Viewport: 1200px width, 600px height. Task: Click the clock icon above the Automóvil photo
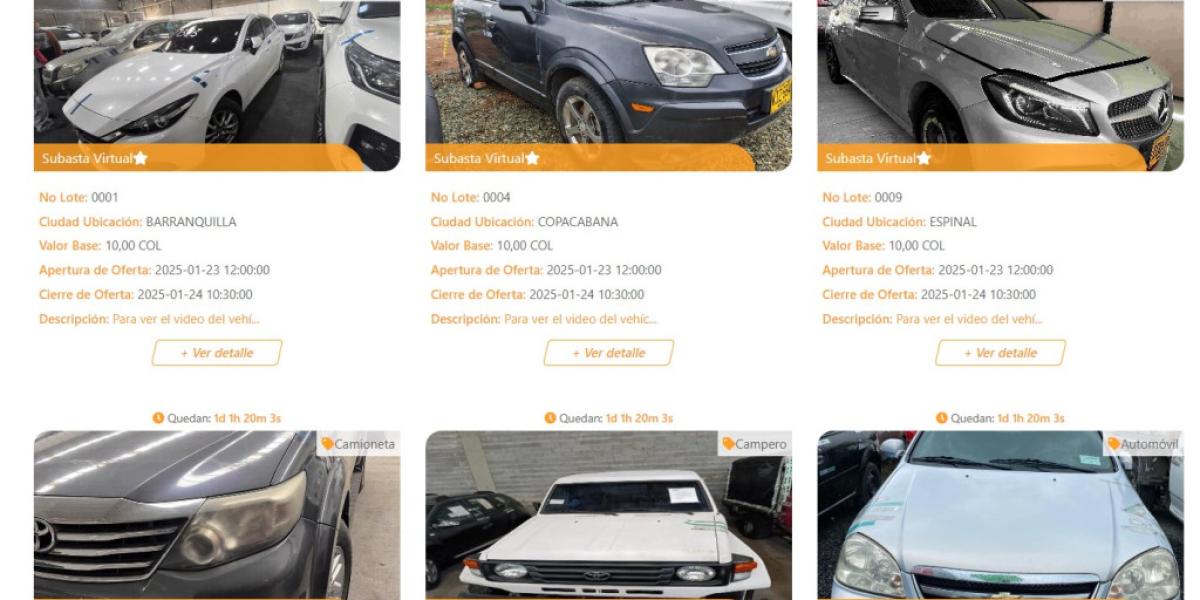tap(942, 418)
